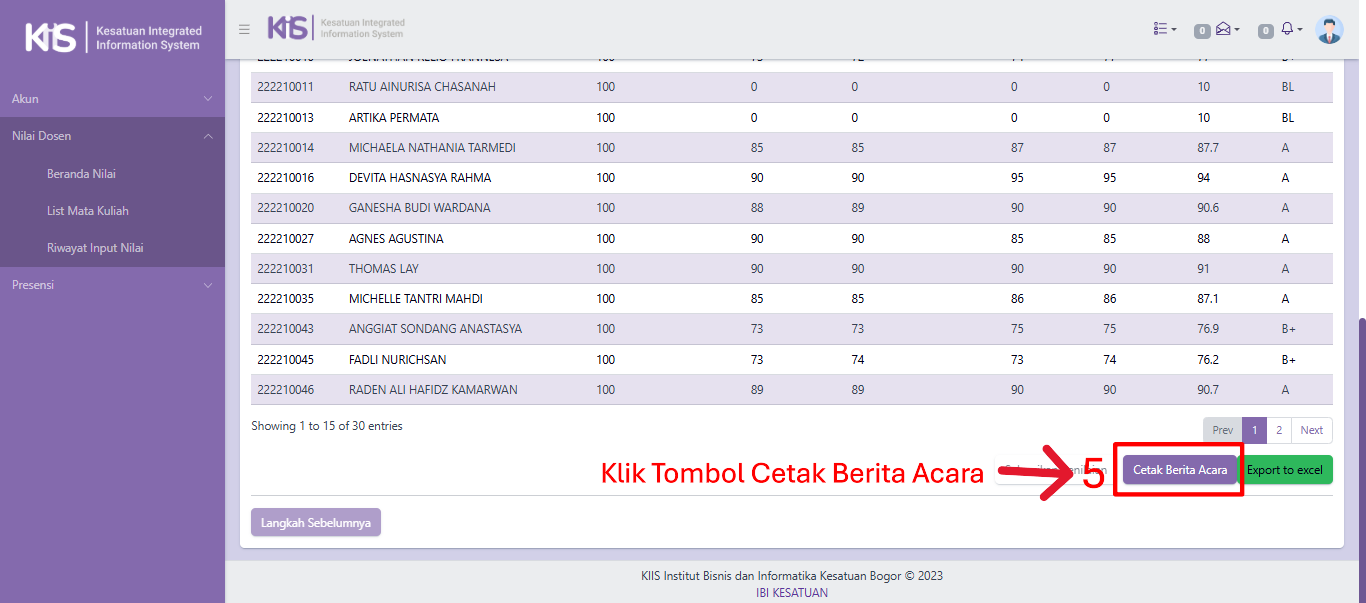The height and width of the screenshot is (603, 1366).
Task: Go to page 2 of entries
Action: tap(1279, 430)
